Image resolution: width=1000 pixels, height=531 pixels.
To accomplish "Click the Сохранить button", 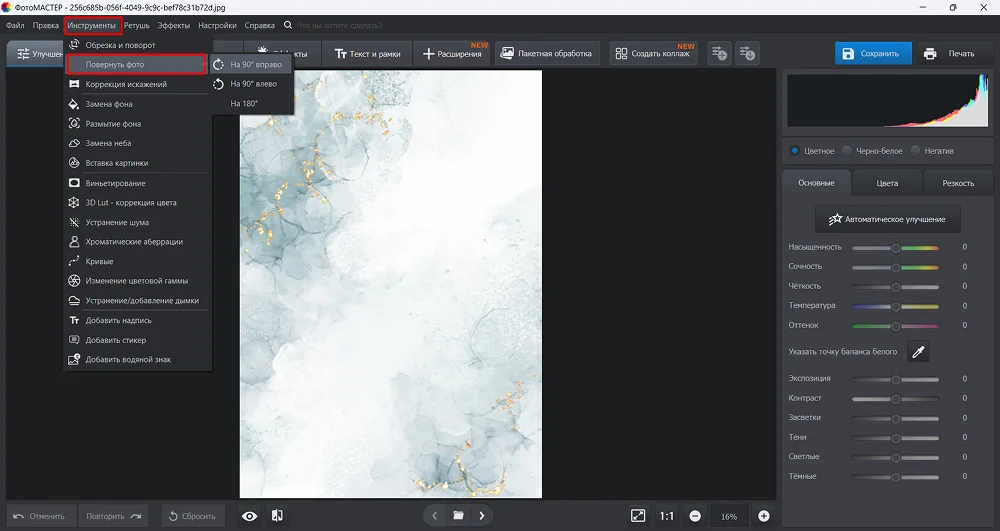I will [874, 53].
